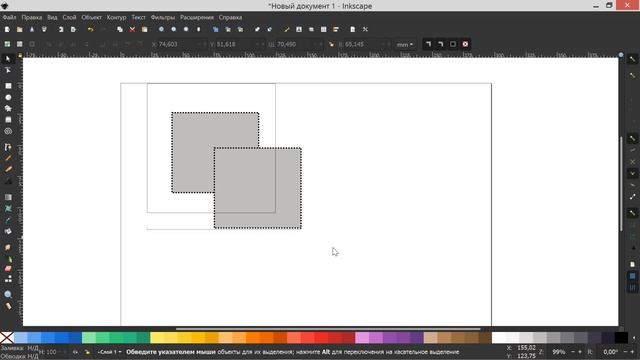Open the Контур menu

click(x=116, y=18)
